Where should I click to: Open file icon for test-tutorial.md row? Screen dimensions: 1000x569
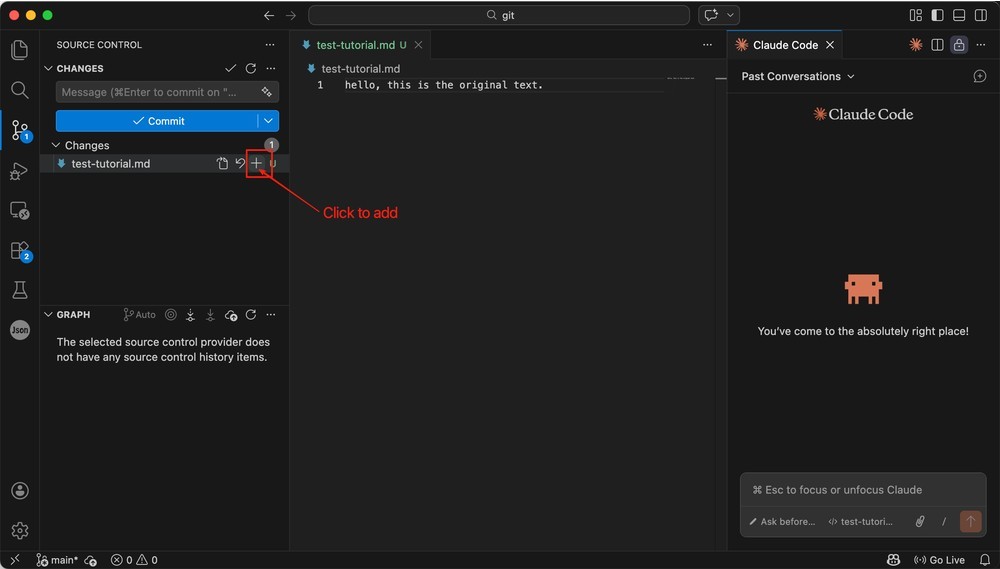click(222, 163)
